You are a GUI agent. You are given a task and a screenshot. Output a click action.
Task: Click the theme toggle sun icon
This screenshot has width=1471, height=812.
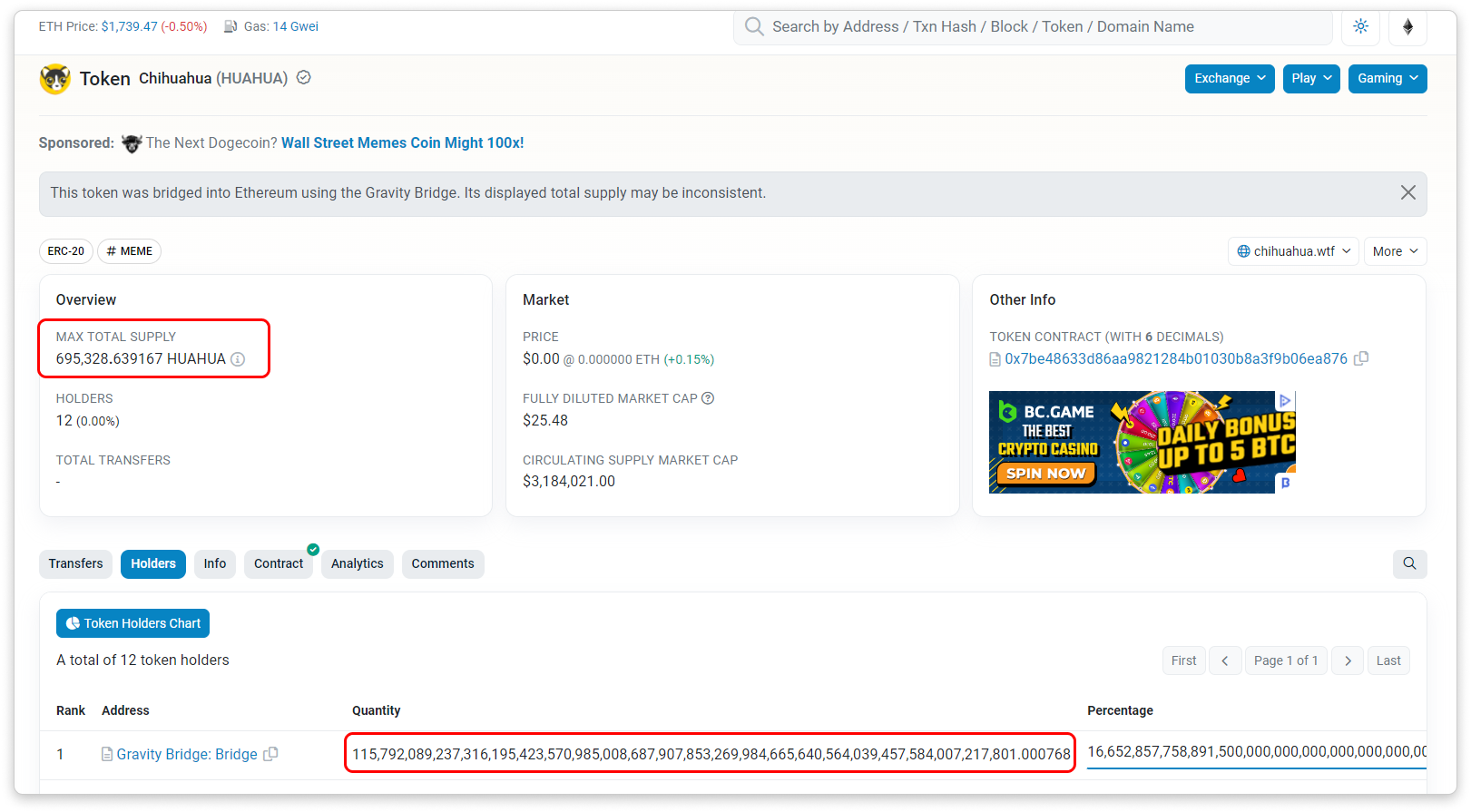point(1360,26)
